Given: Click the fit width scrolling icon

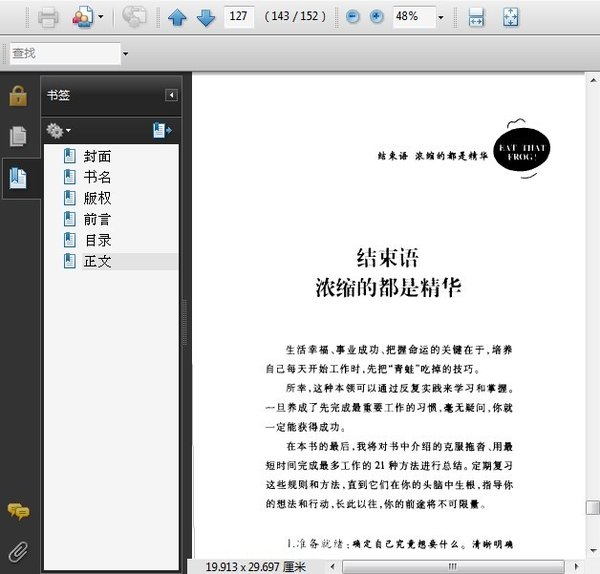Looking at the screenshot, I should (477, 17).
